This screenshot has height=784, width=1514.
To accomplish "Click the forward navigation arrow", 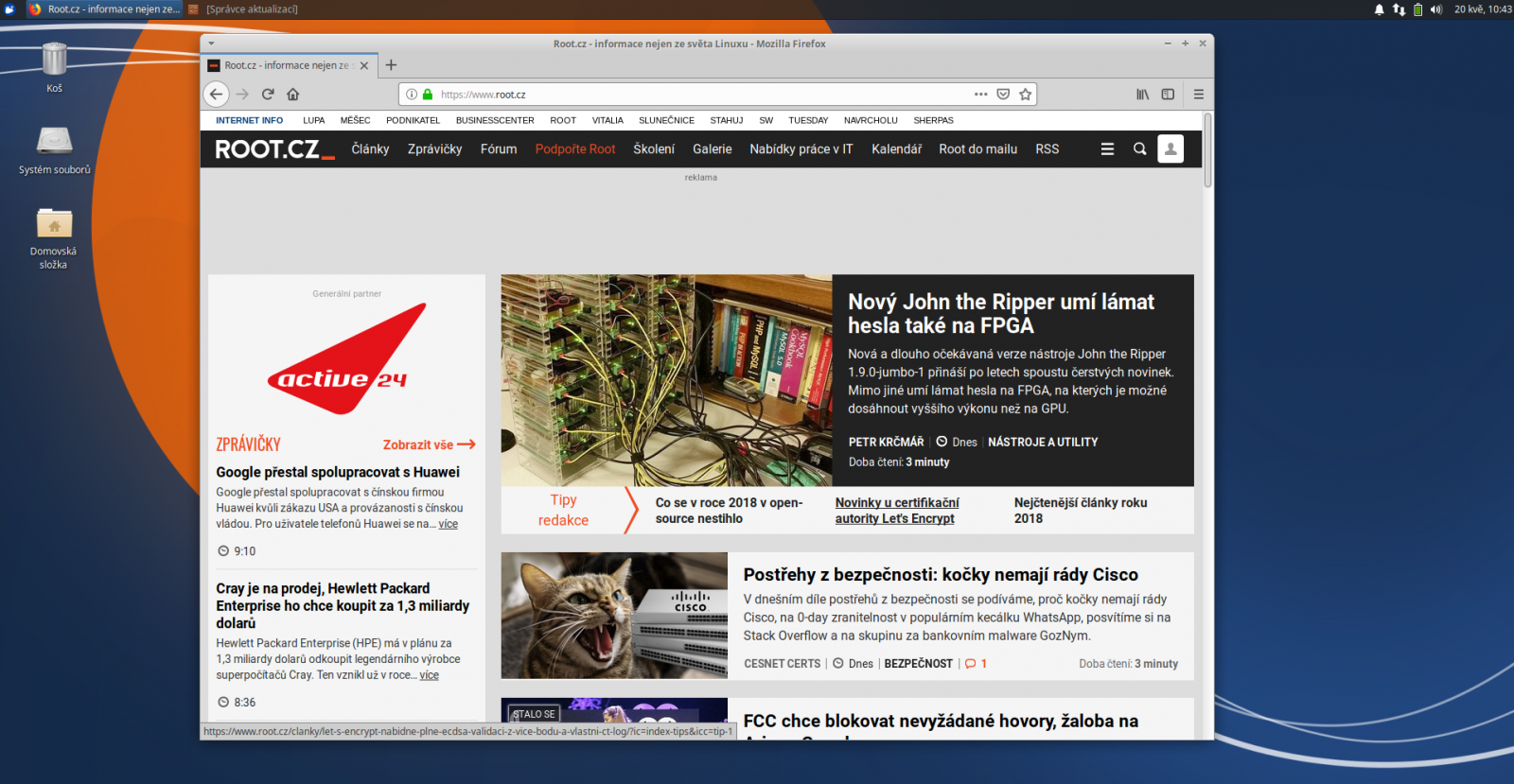I will (x=243, y=94).
